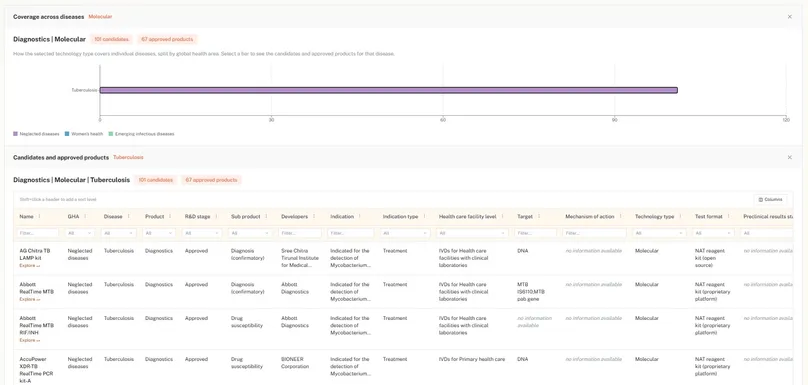This screenshot has height=385, width=808.
Task: Expand the Technology type filter dropdown
Action: click(x=660, y=233)
